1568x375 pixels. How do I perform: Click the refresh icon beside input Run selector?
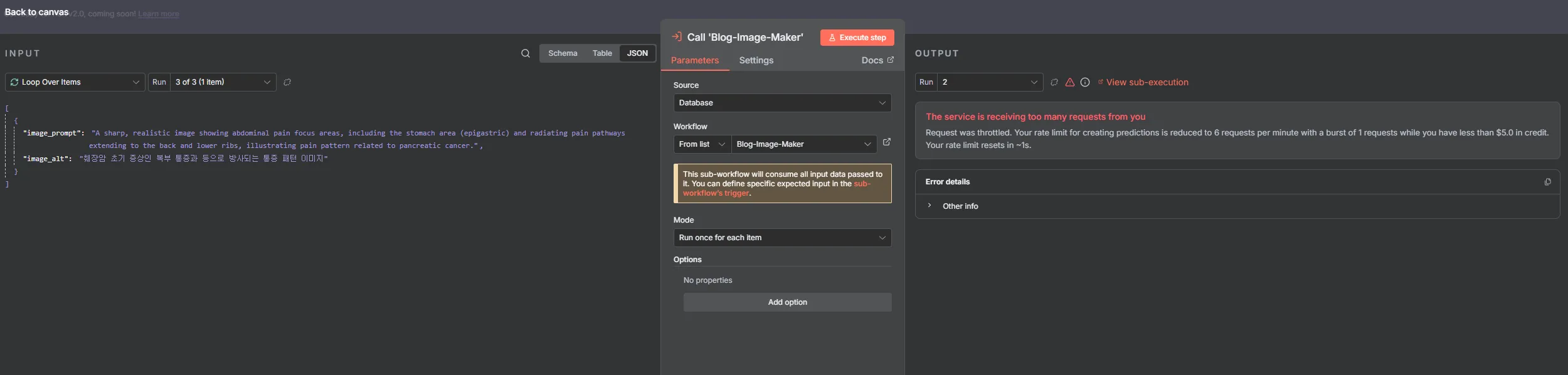[287, 82]
